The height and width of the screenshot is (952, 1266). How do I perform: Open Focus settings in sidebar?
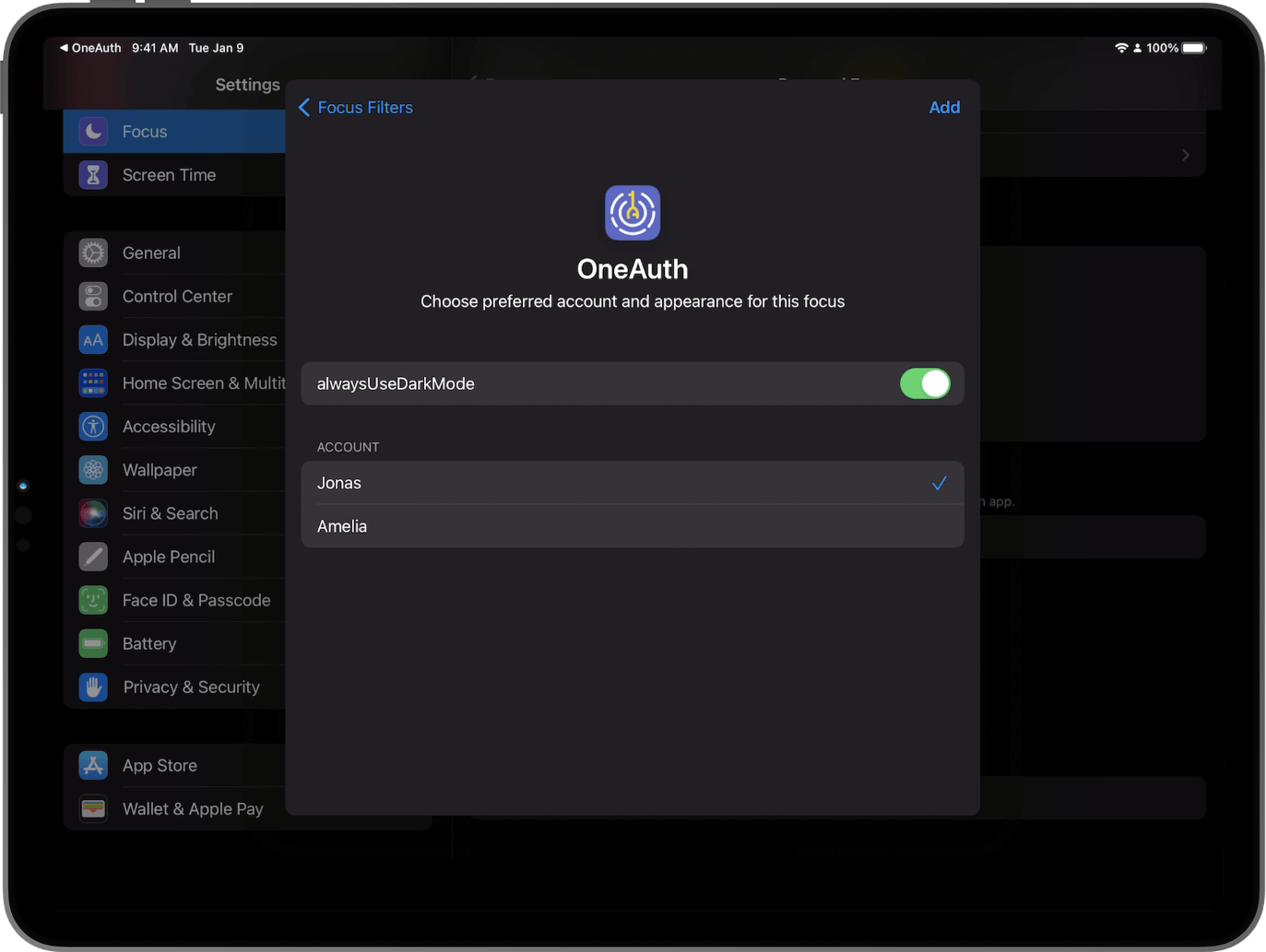click(174, 132)
